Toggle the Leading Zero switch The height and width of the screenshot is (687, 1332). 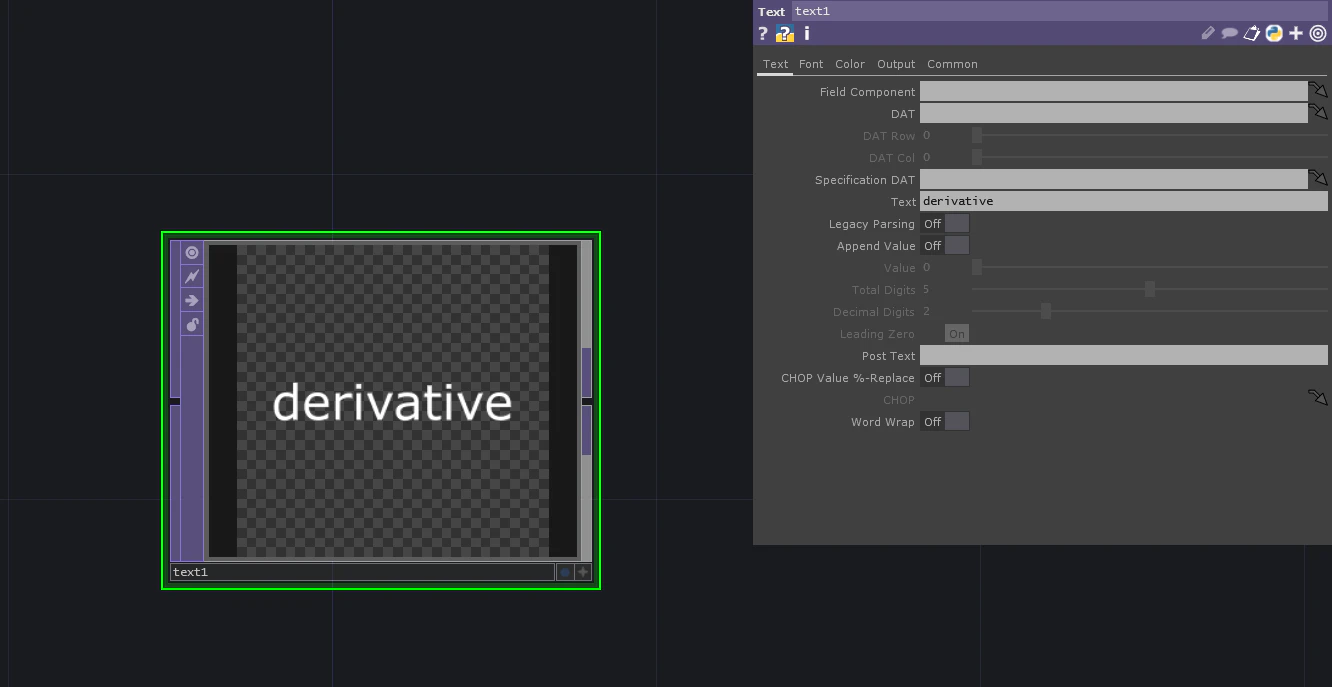tap(957, 334)
